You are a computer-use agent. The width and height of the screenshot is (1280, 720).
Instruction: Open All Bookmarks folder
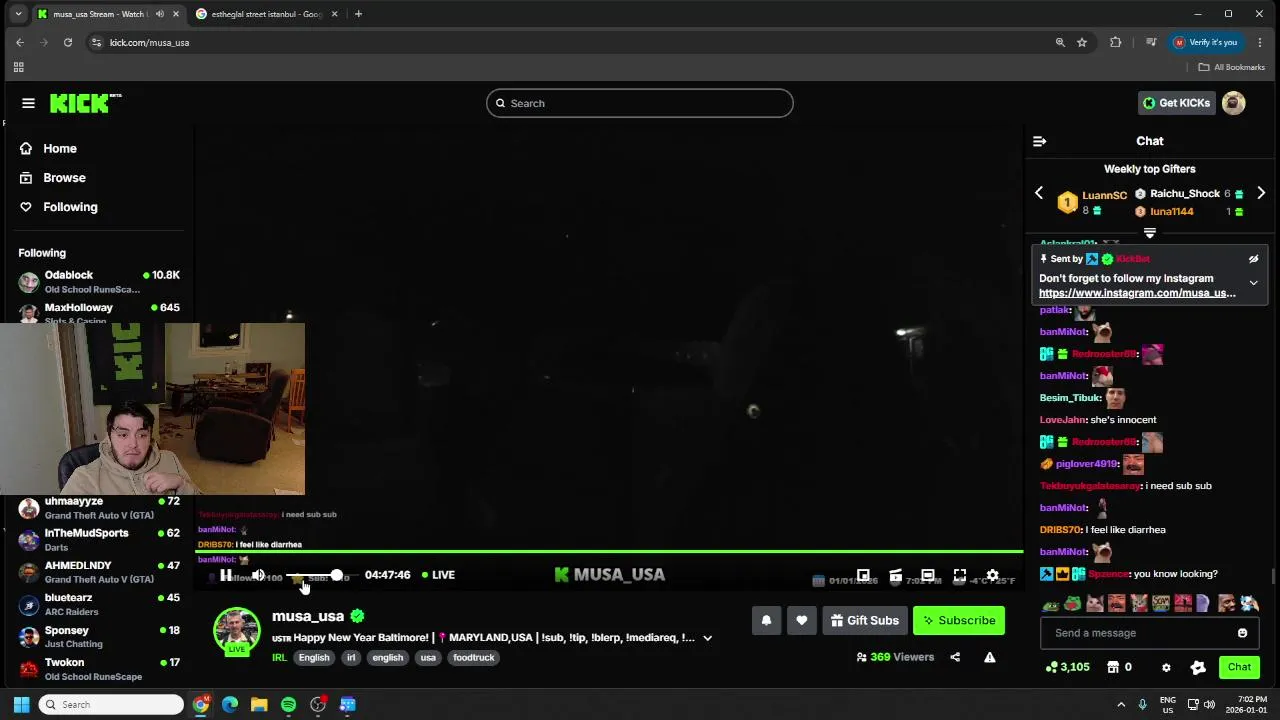pyautogui.click(x=1232, y=67)
